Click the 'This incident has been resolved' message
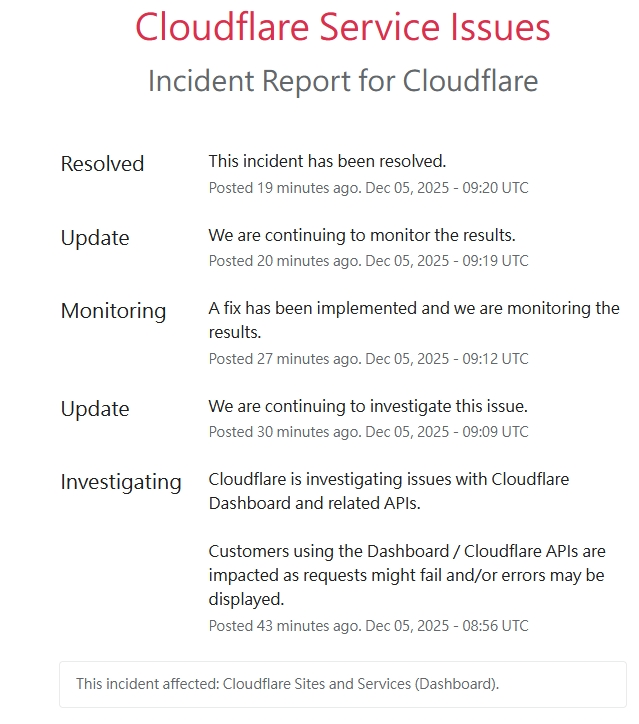Image resolution: width=639 pixels, height=724 pixels. pyautogui.click(x=327, y=160)
